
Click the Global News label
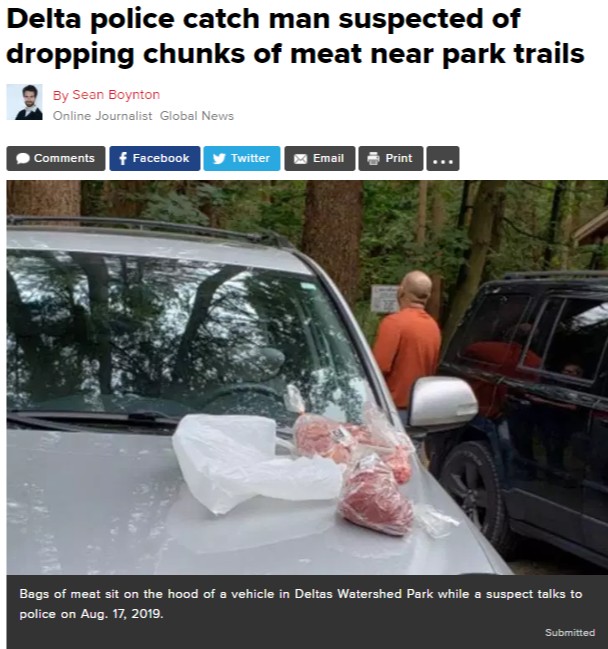197,116
